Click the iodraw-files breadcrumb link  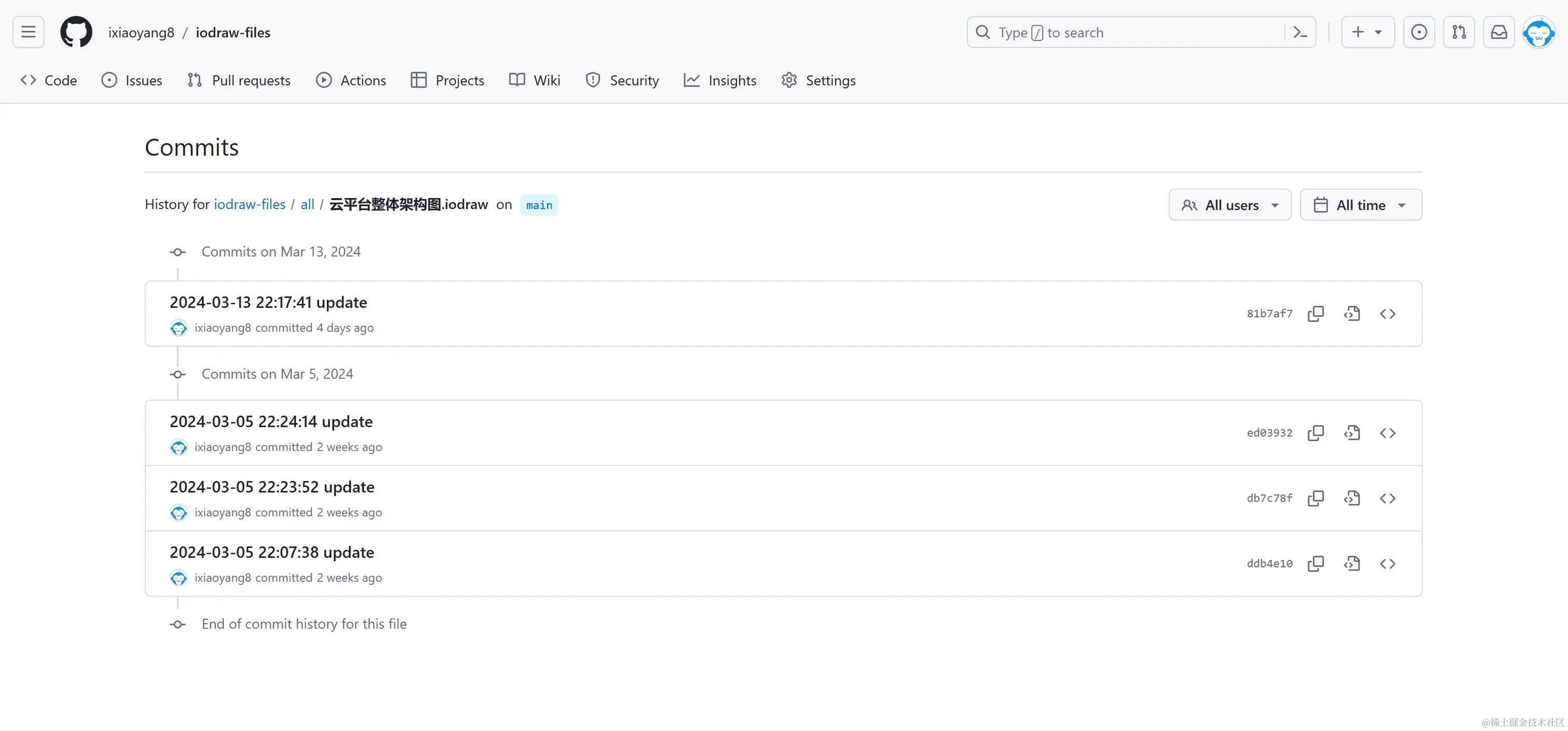click(249, 204)
